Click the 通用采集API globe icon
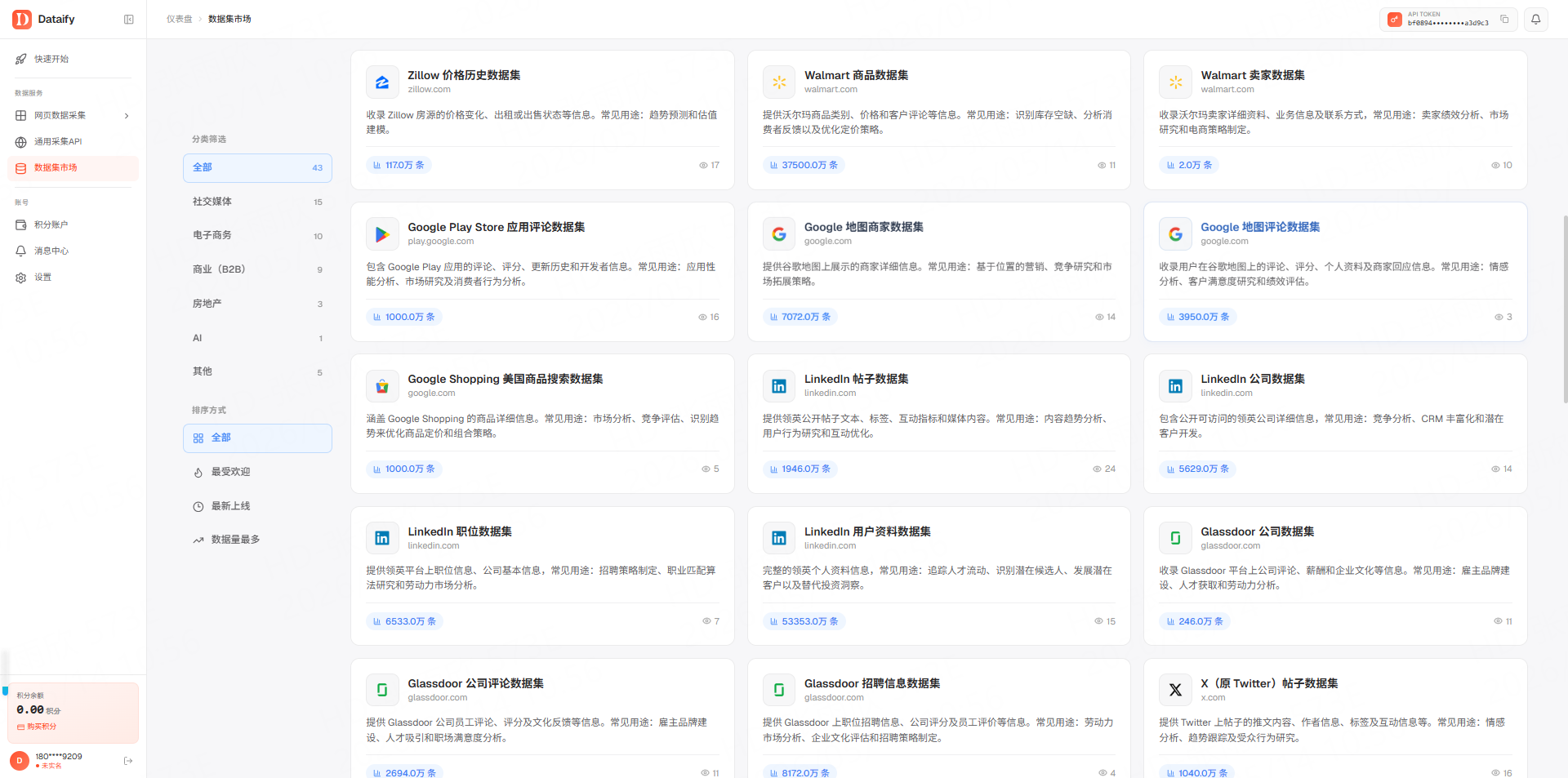Viewport: 1568px width, 778px height. 21,142
